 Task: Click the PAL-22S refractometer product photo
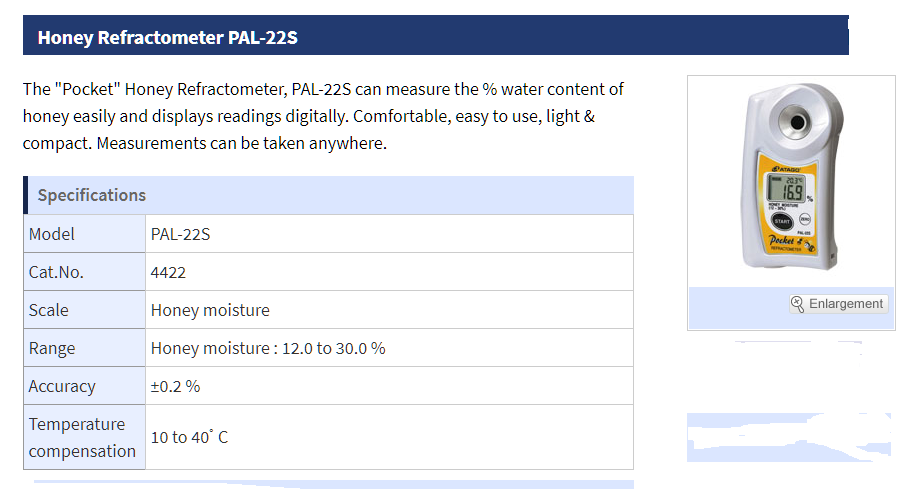(791, 176)
